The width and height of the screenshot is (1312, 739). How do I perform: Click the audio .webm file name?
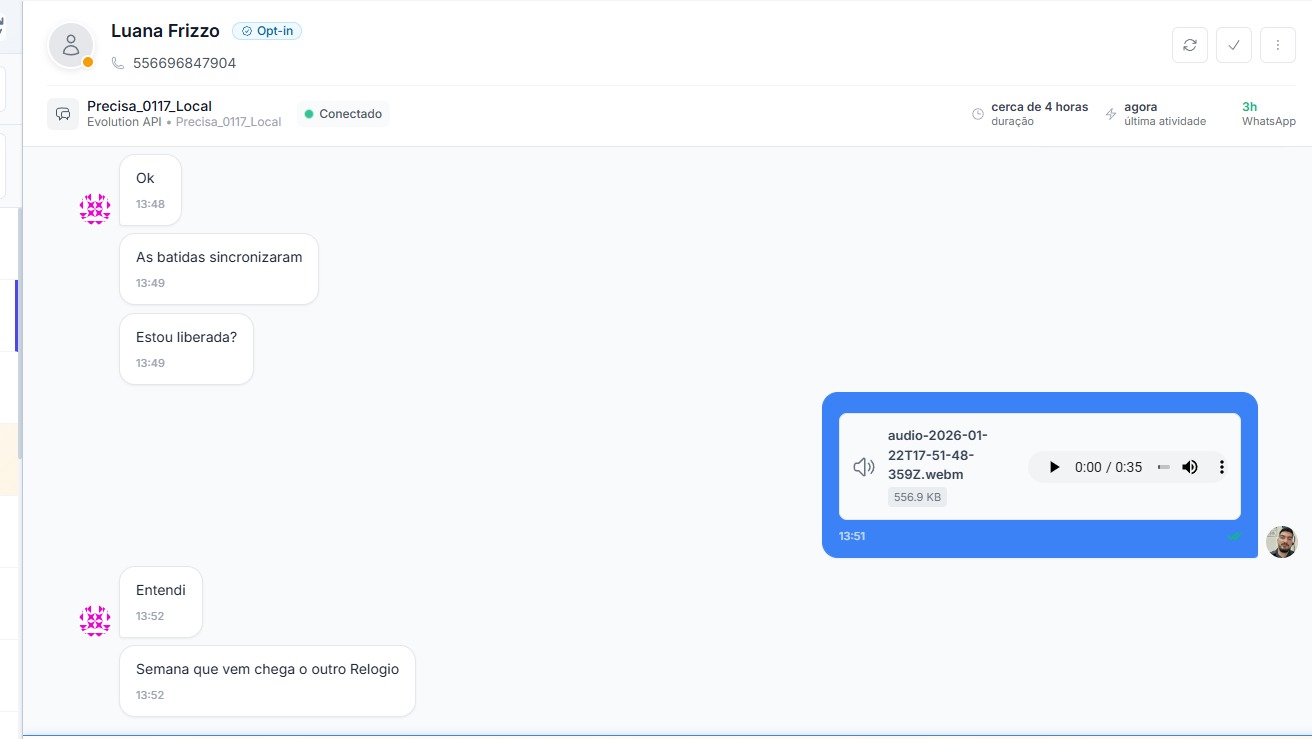point(937,455)
